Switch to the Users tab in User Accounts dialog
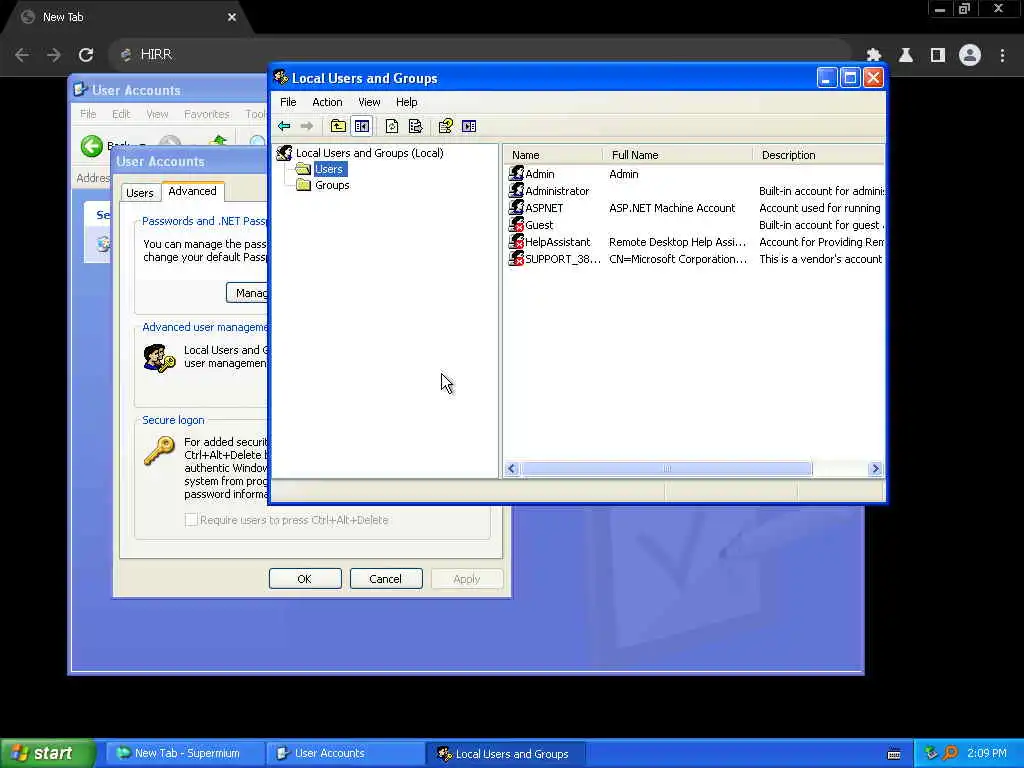The height and width of the screenshot is (768, 1024). [x=140, y=193]
